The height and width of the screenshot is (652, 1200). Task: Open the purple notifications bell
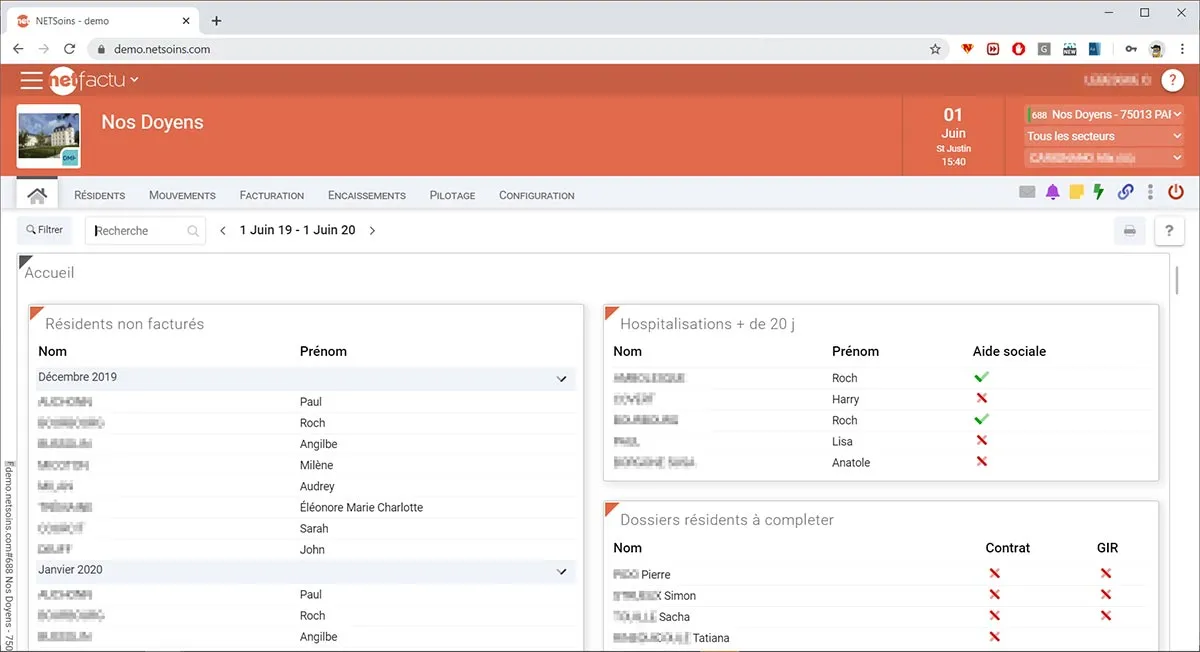[x=1052, y=193]
